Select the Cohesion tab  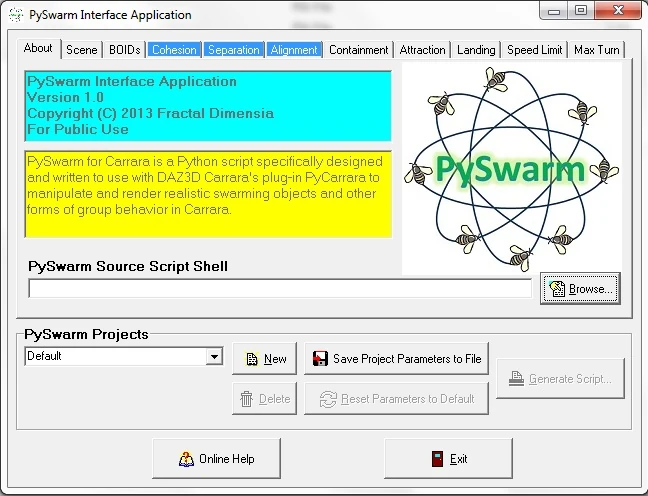point(174,50)
